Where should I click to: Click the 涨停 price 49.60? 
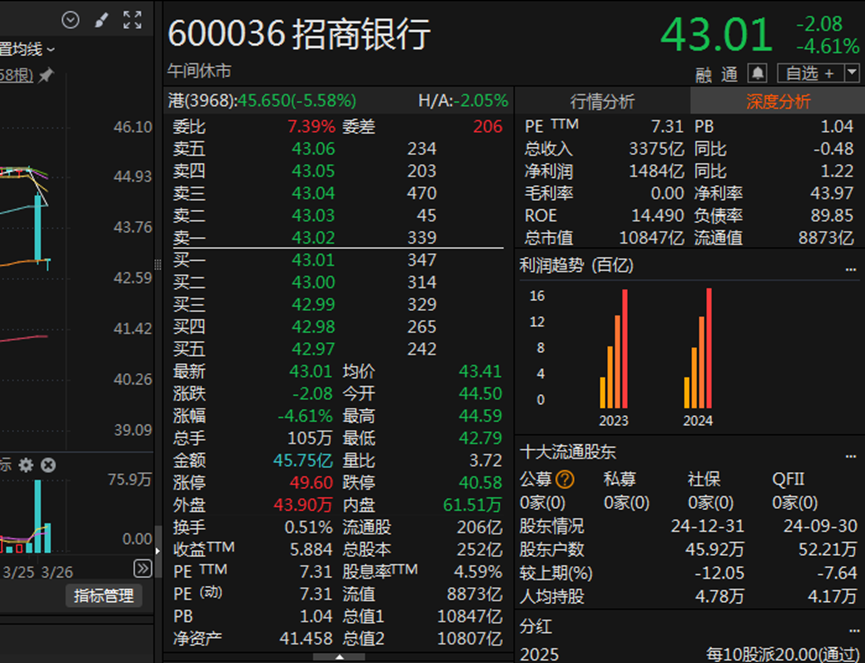point(311,483)
